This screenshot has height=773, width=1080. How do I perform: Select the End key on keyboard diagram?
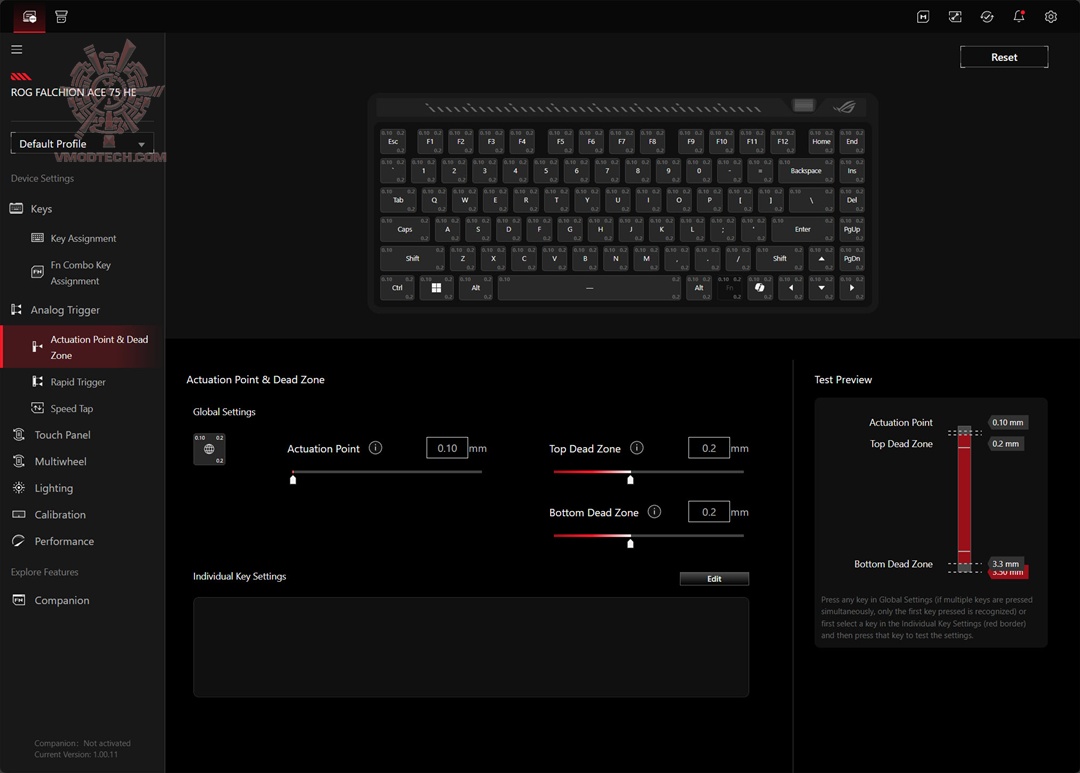[x=852, y=141]
